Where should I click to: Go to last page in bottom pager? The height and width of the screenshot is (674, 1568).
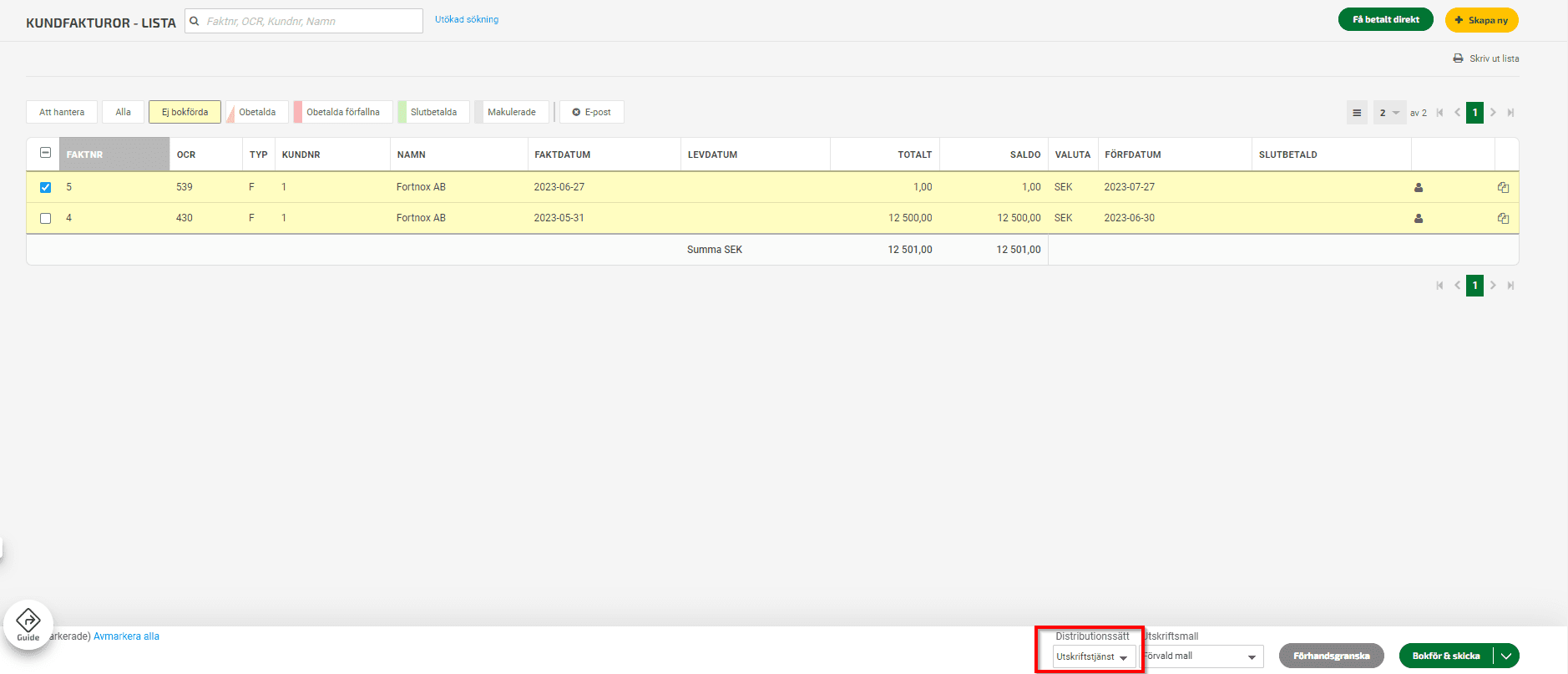tap(1510, 286)
